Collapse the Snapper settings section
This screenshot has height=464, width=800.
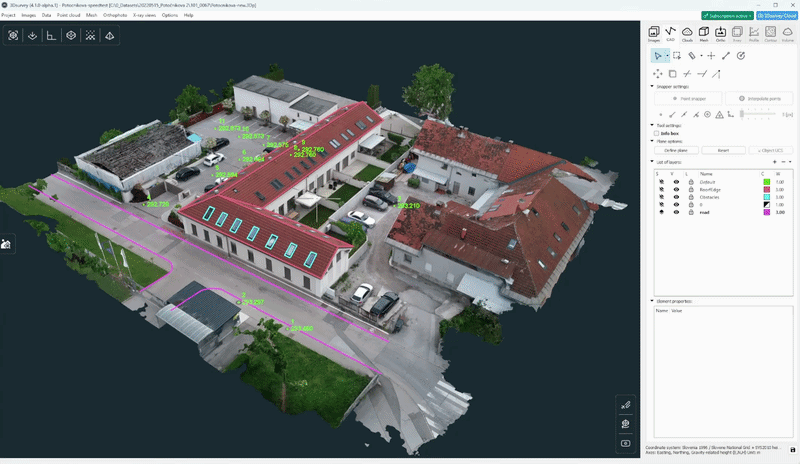coord(652,86)
